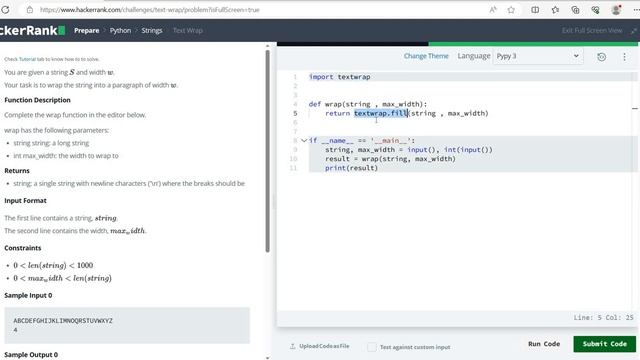Open the Tutorial link in description
The width and height of the screenshot is (640, 360).
point(27,59)
